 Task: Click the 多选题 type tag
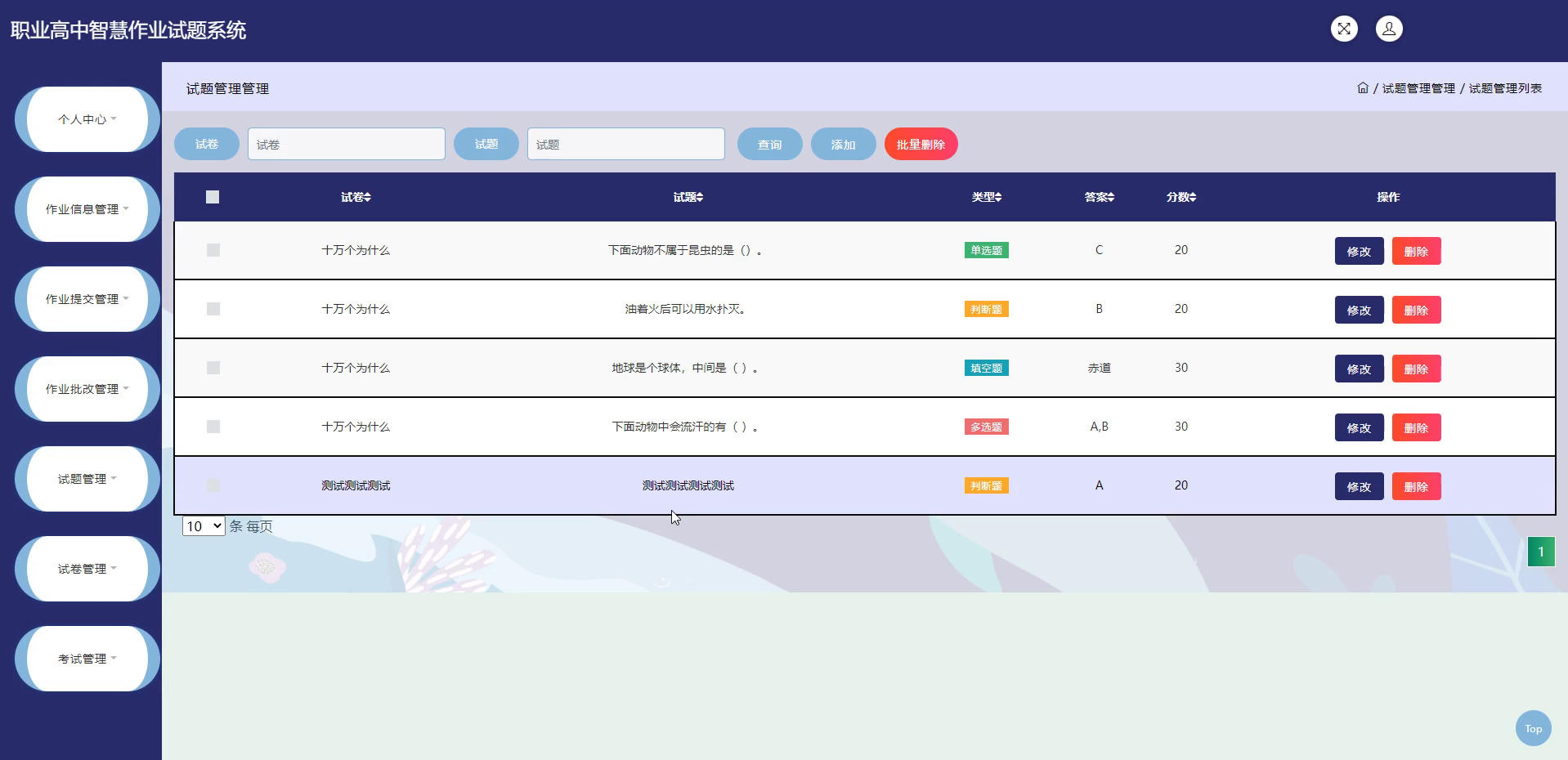pyautogui.click(x=987, y=427)
